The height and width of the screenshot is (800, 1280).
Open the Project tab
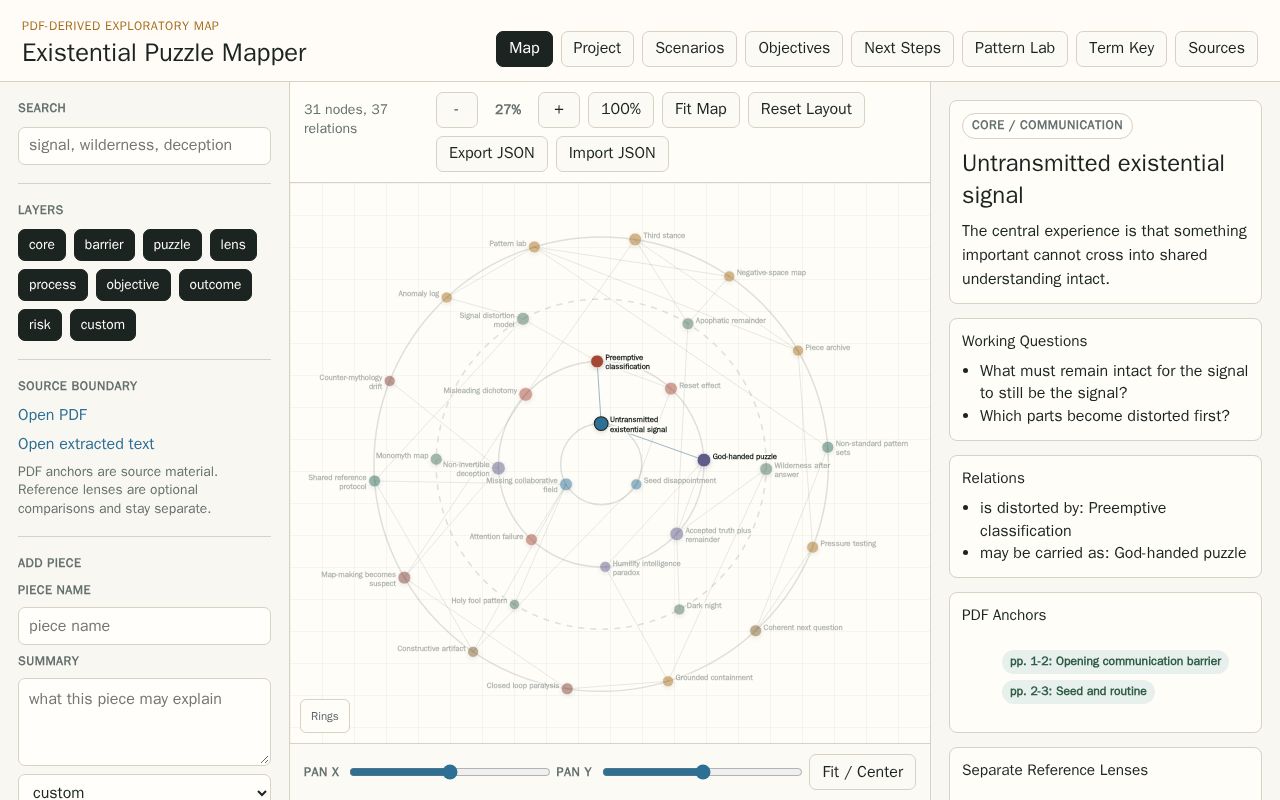click(x=597, y=48)
